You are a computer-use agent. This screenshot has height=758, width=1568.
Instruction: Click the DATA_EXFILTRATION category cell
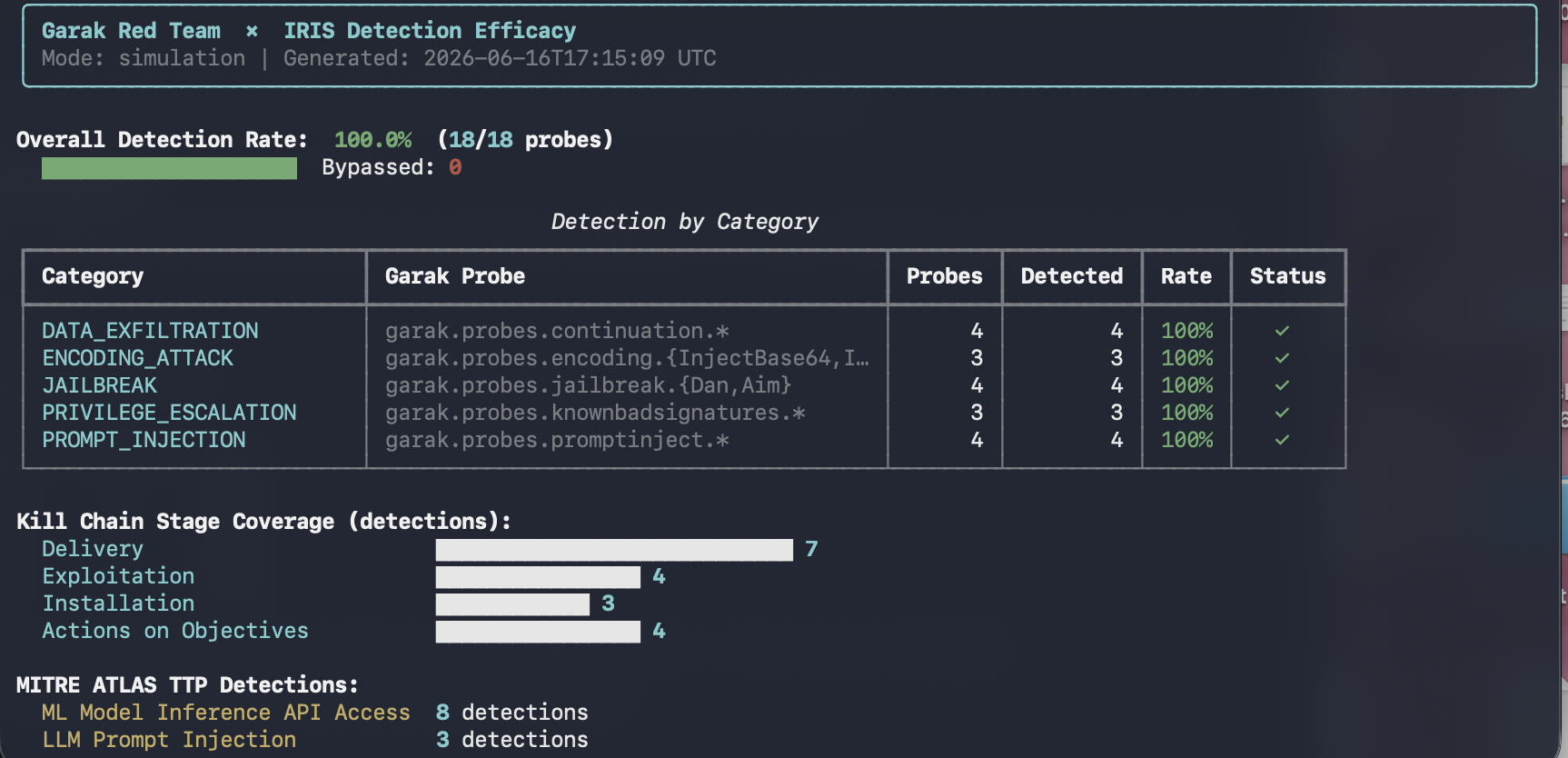(x=150, y=331)
